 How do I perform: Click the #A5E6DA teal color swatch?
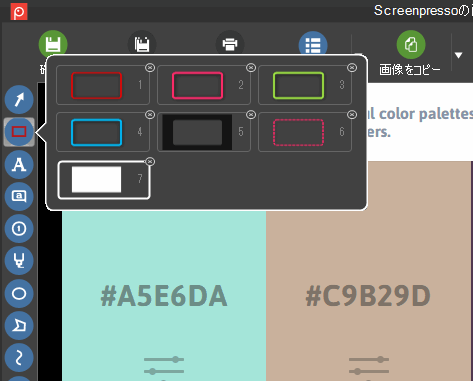(164, 295)
